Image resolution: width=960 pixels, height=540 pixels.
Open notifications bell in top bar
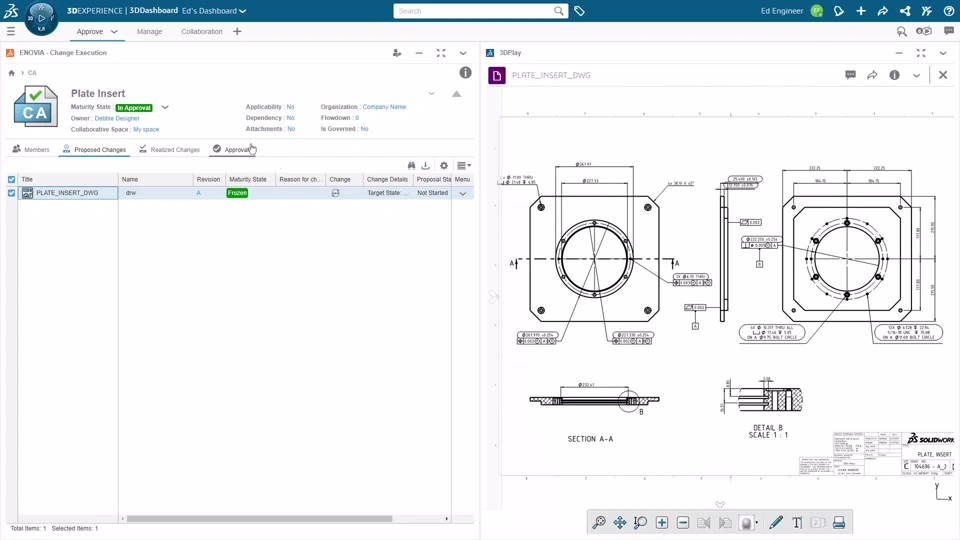839,11
